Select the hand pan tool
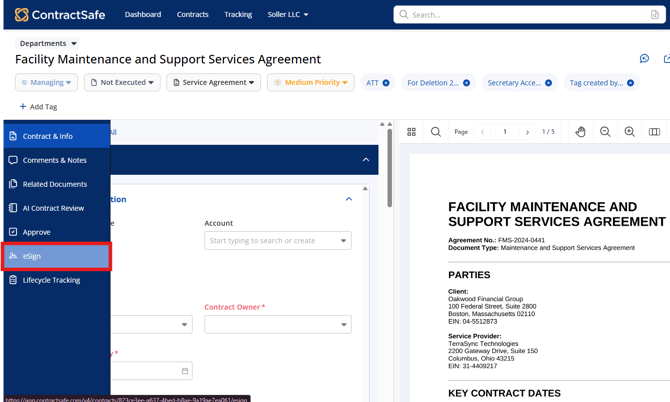 (x=580, y=132)
